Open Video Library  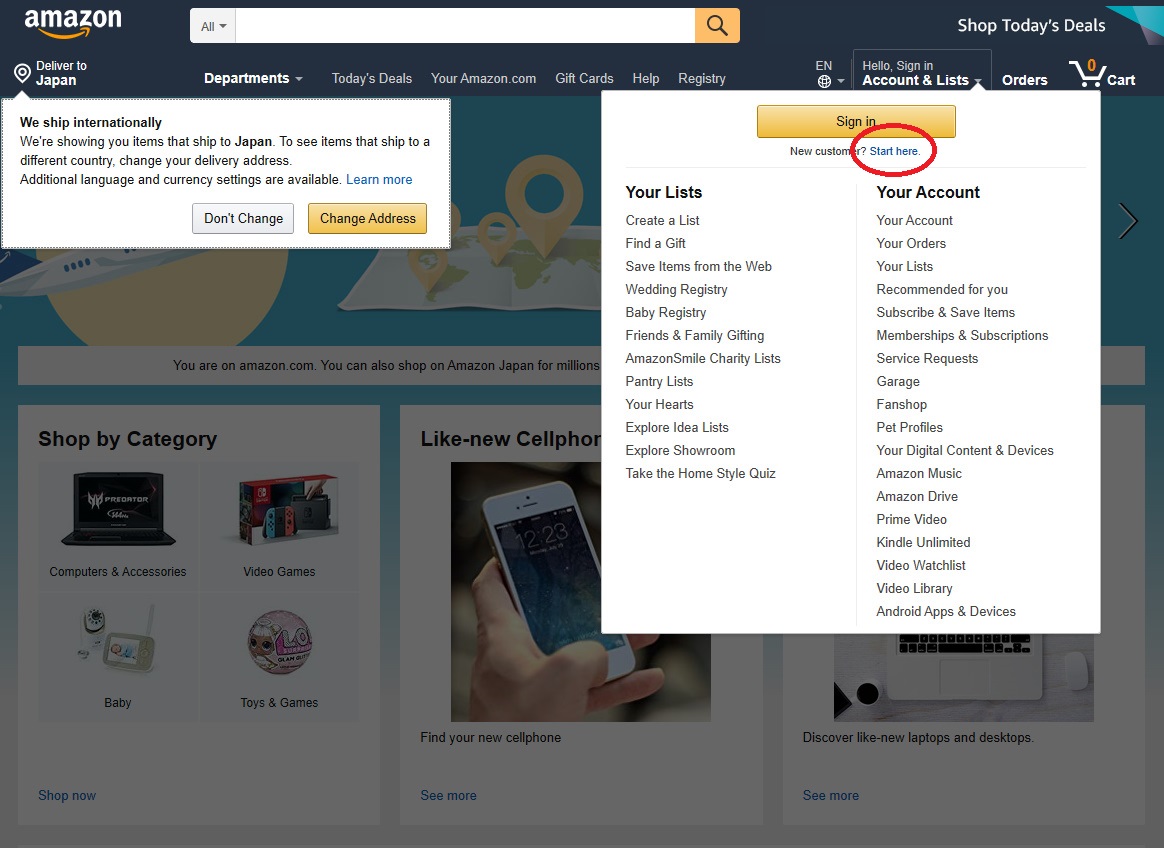(914, 589)
